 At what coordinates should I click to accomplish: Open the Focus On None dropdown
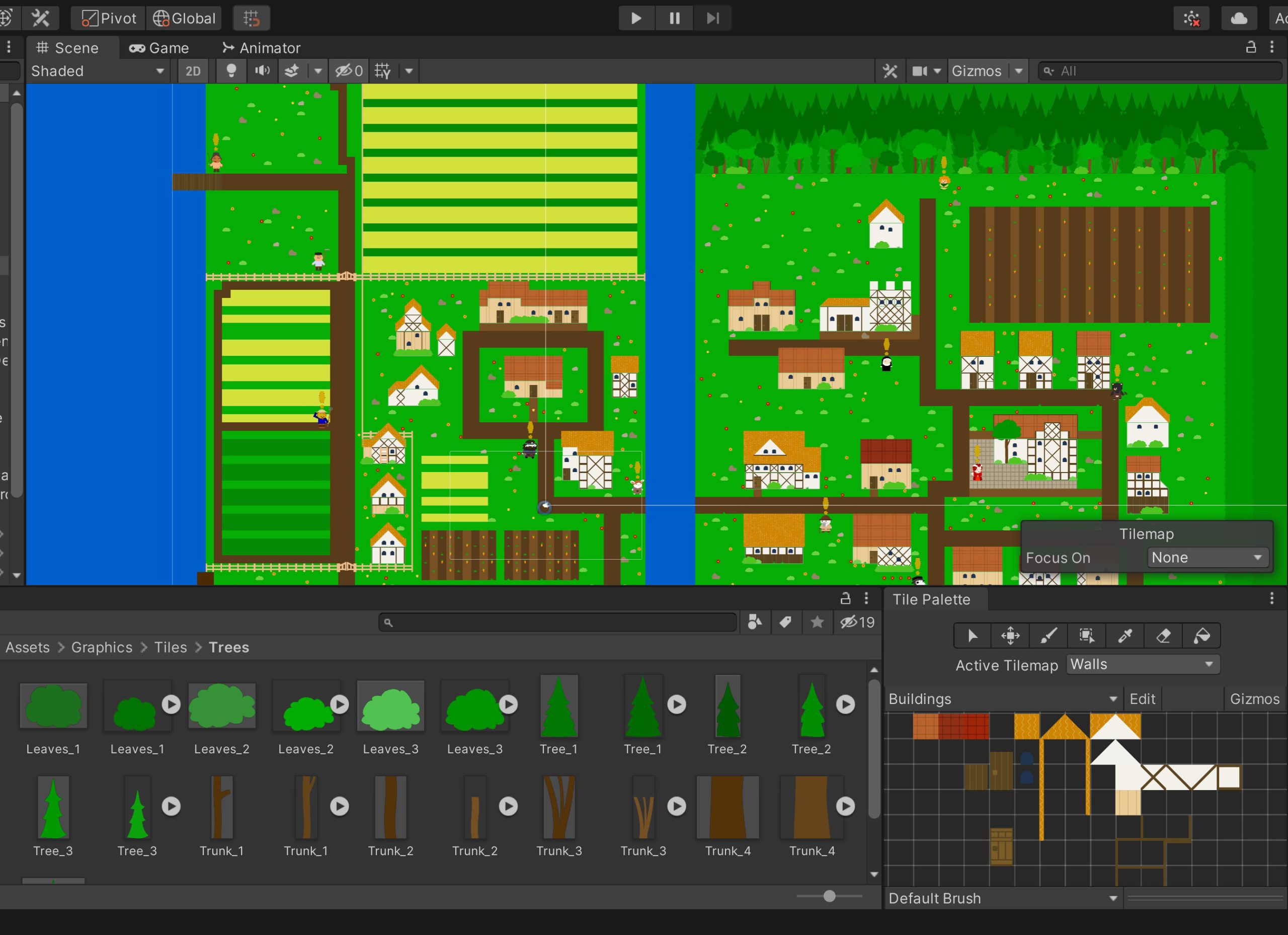pyautogui.click(x=1206, y=558)
